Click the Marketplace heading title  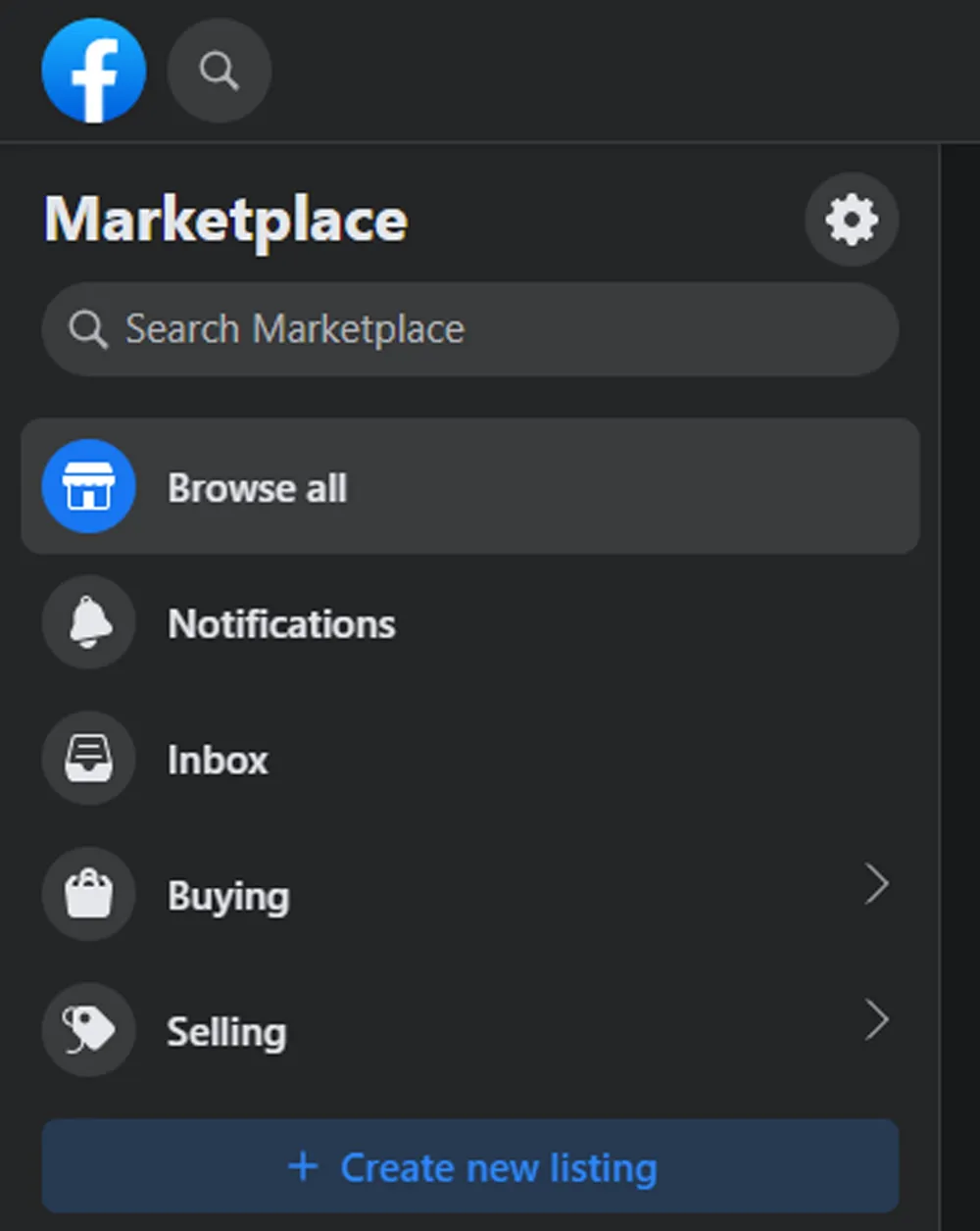click(x=225, y=220)
